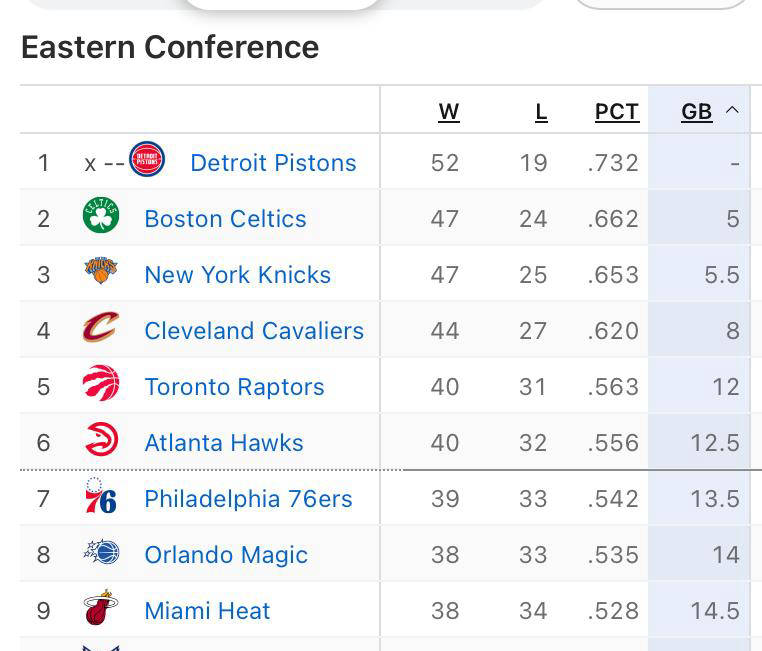Open the Boston Celtics team page
Image resolution: width=762 pixels, height=651 pixels.
[x=225, y=219]
